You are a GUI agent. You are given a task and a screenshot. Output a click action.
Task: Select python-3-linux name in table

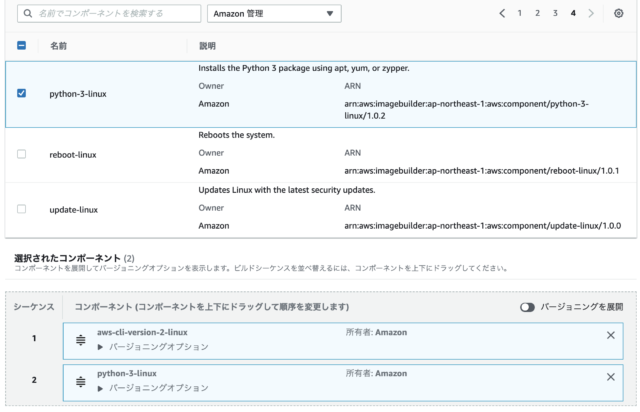pyautogui.click(x=78, y=94)
